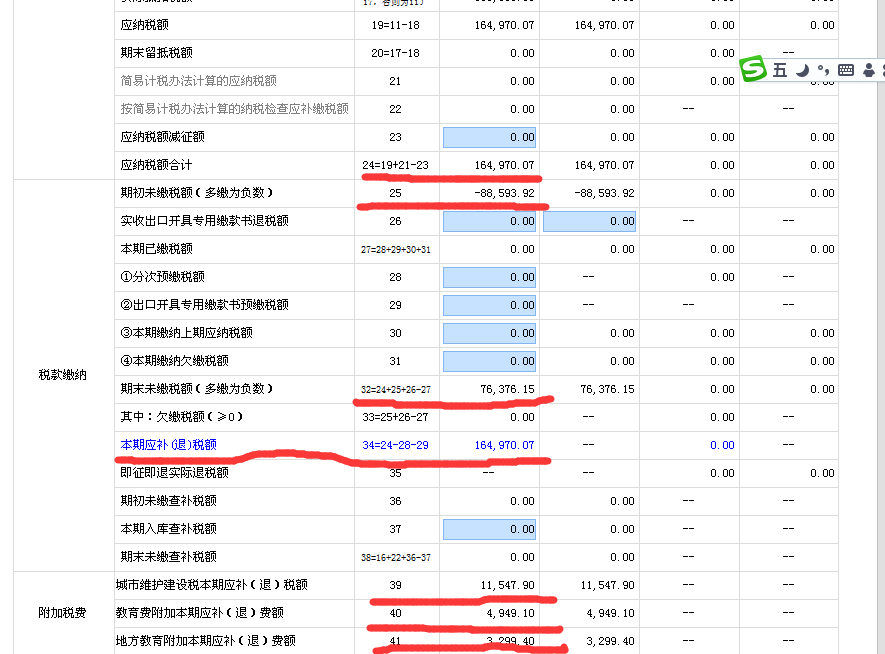Click the user account icon in IME bar
The height and width of the screenshot is (654, 885).
(868, 69)
